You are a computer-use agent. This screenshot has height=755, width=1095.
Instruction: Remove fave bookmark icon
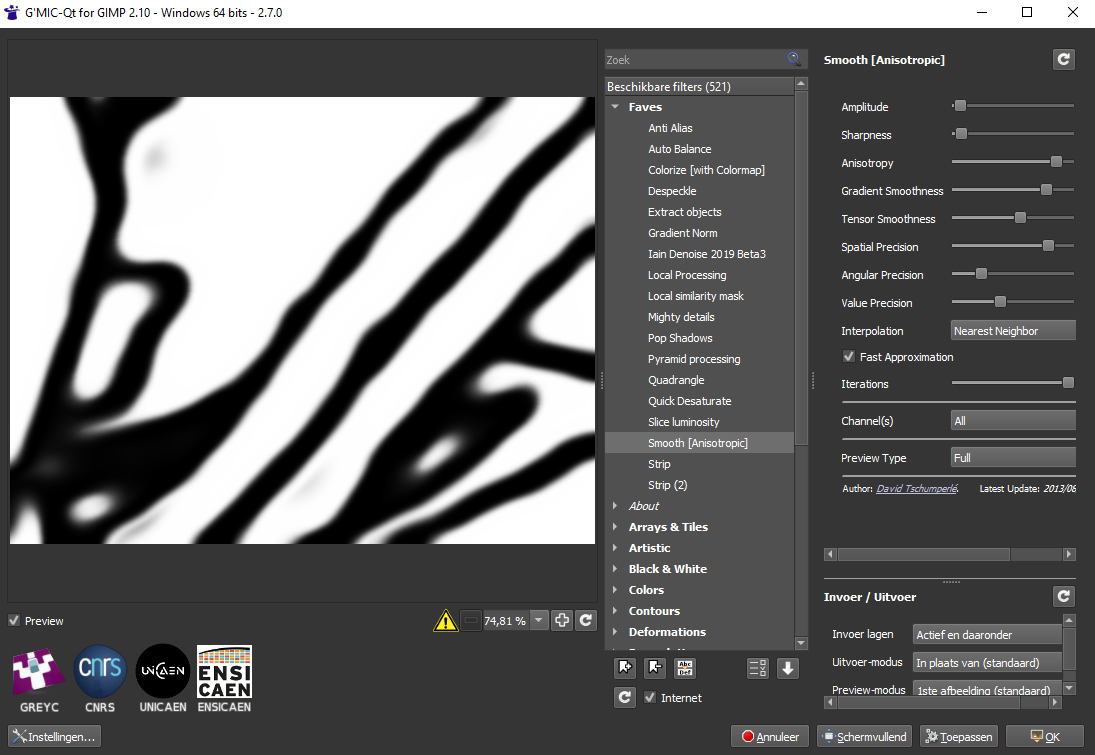(x=655, y=668)
